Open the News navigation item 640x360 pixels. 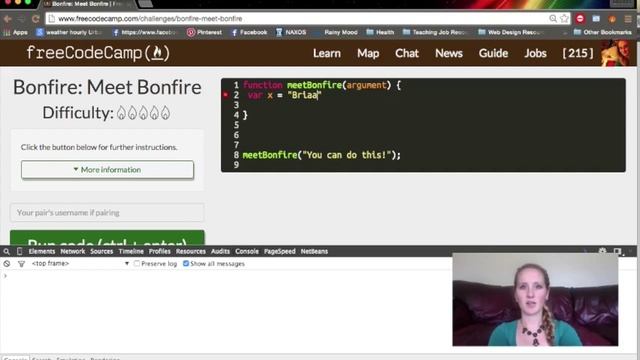[x=449, y=53]
